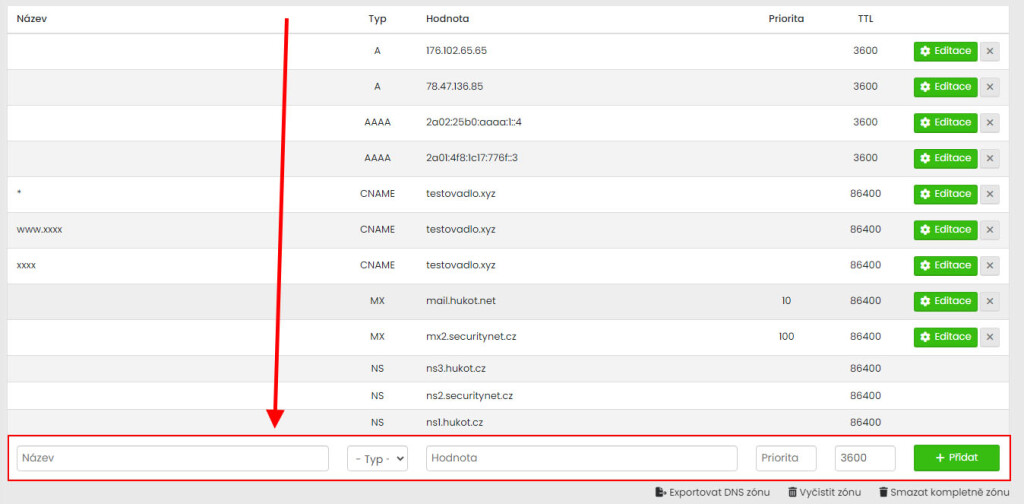The width and height of the screenshot is (1024, 504).
Task: Edit the xxxx CNAME record
Action: pyautogui.click(x=945, y=265)
